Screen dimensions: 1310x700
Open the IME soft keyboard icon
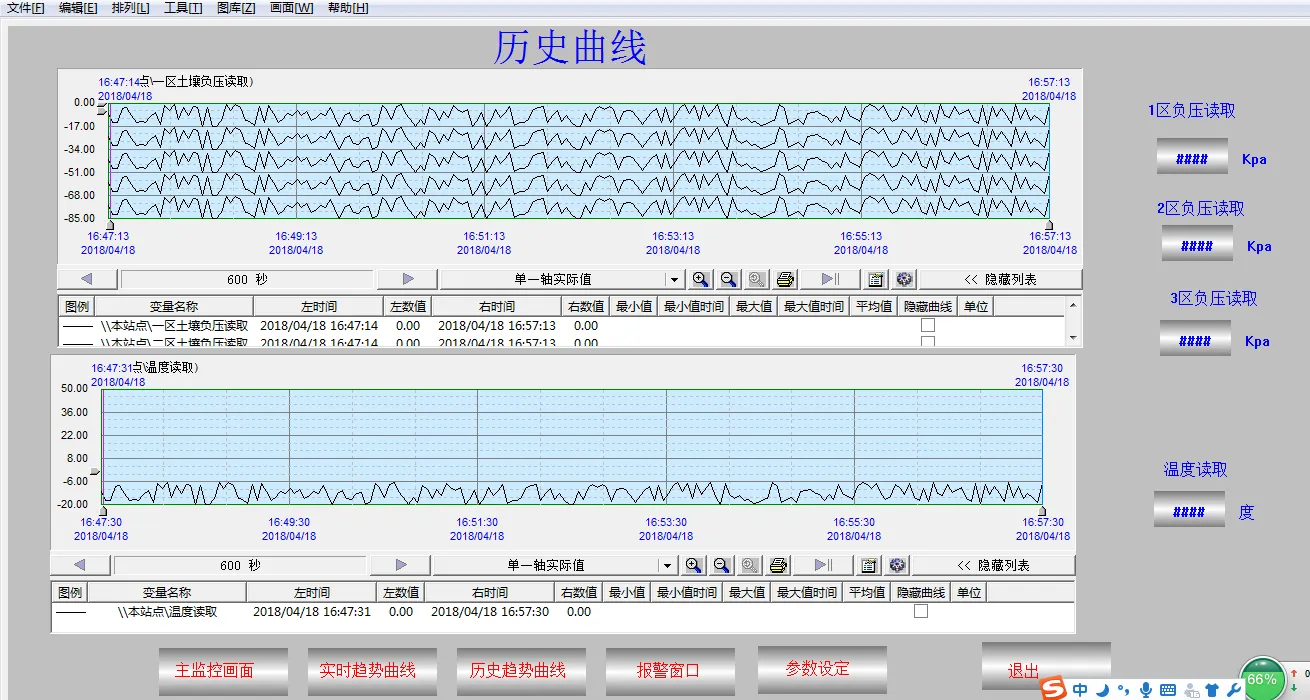1167,689
